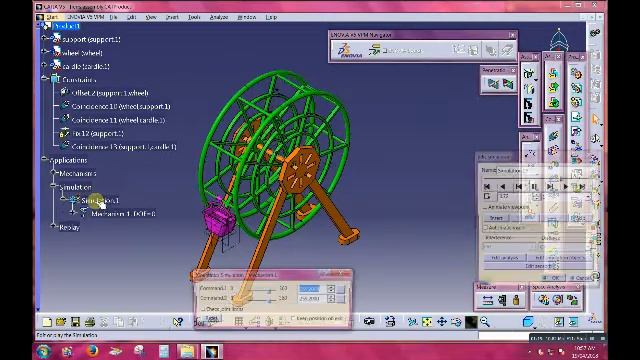Pause the simulation playback
Image resolution: width=640 pixels, height=360 pixels.
[534, 187]
